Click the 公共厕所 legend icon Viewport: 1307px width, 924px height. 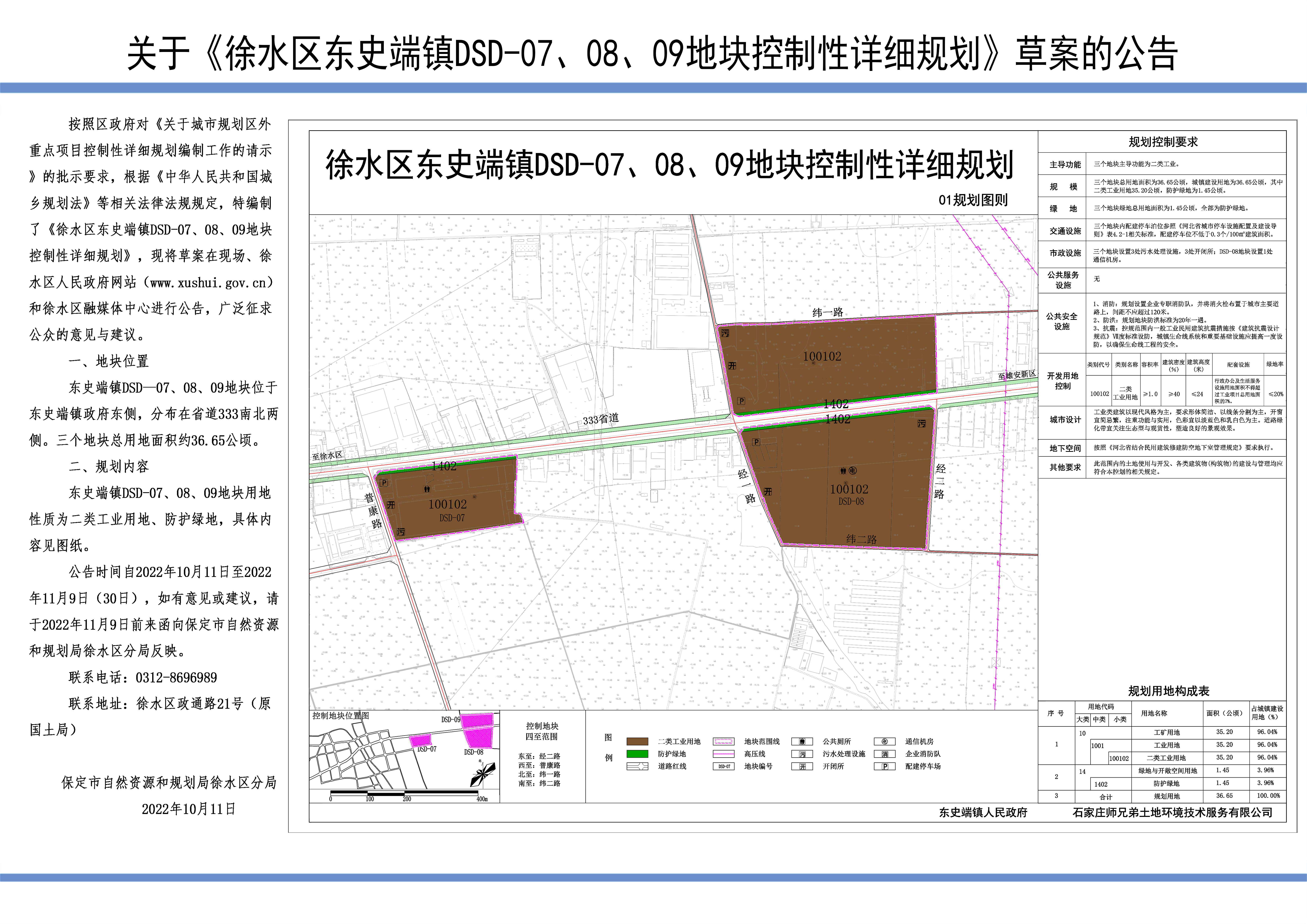pos(802,741)
